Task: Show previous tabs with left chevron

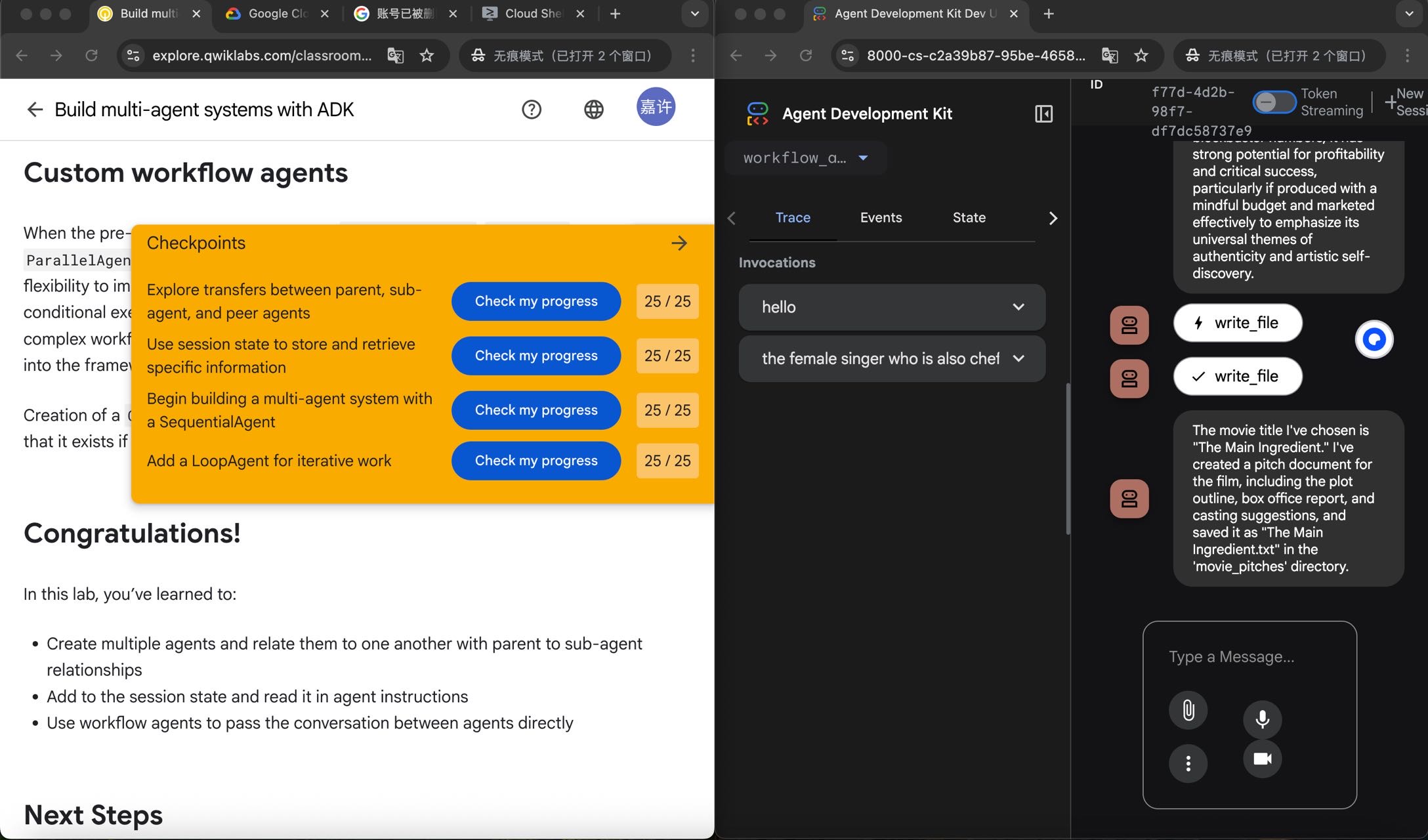Action: tap(732, 219)
